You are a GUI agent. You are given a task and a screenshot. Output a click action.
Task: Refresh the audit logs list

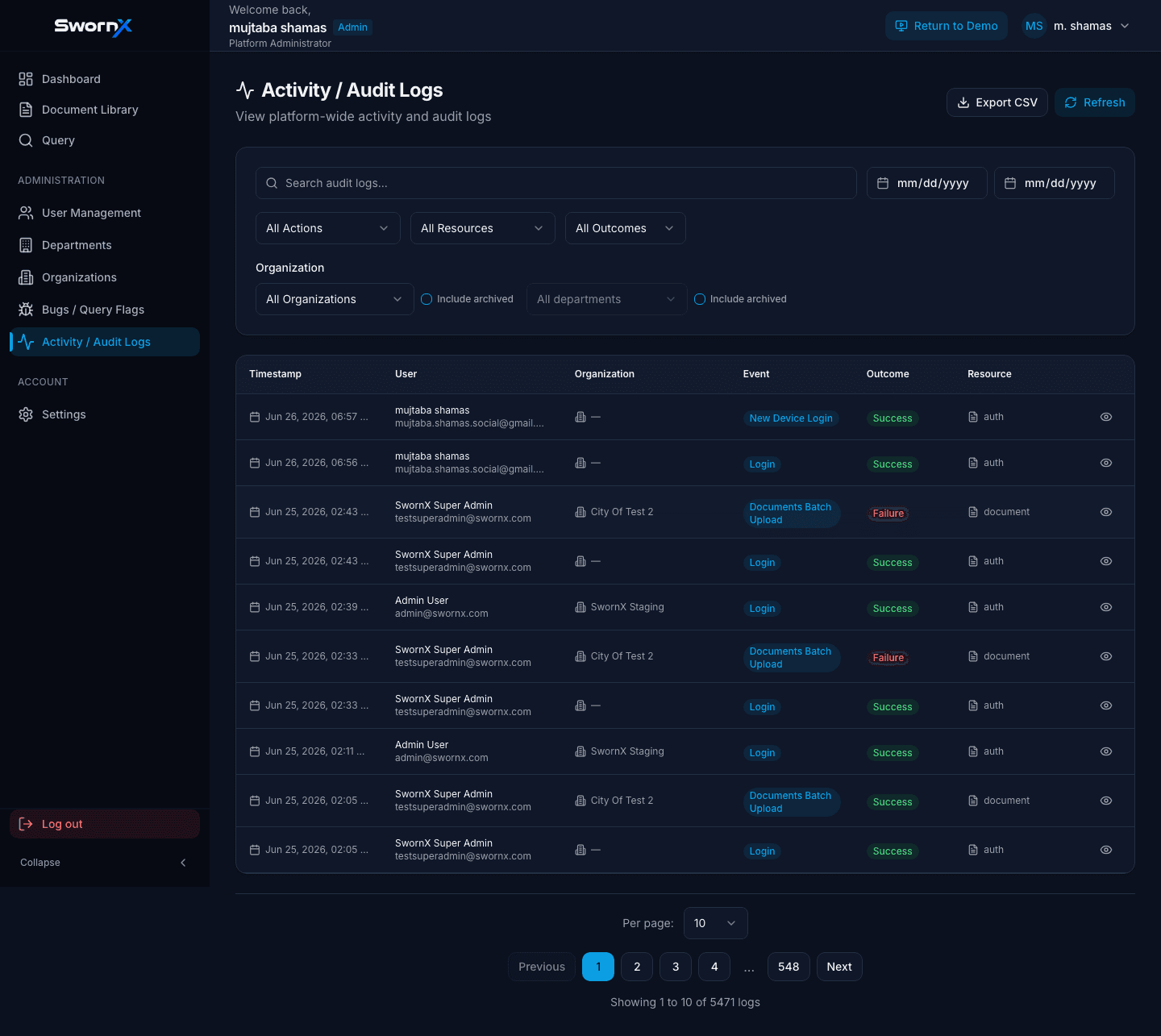tap(1095, 102)
